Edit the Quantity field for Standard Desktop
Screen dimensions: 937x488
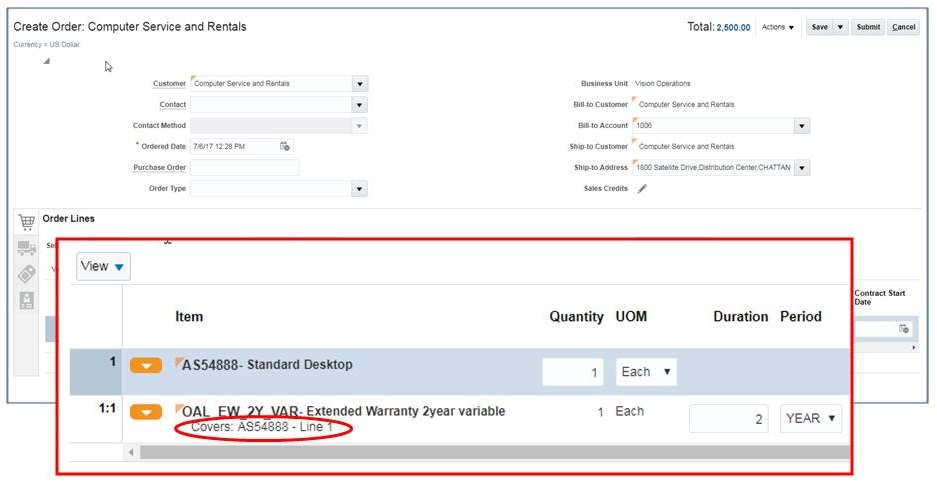point(572,372)
